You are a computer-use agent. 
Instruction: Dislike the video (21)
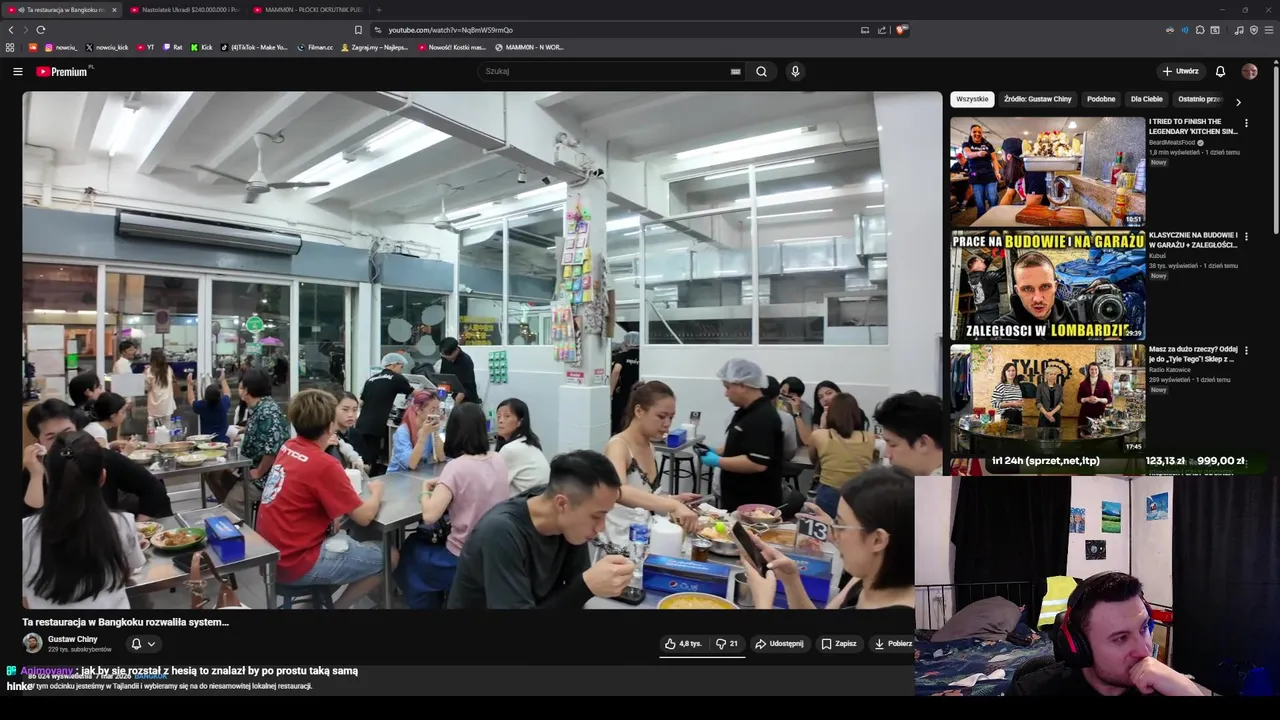point(727,644)
